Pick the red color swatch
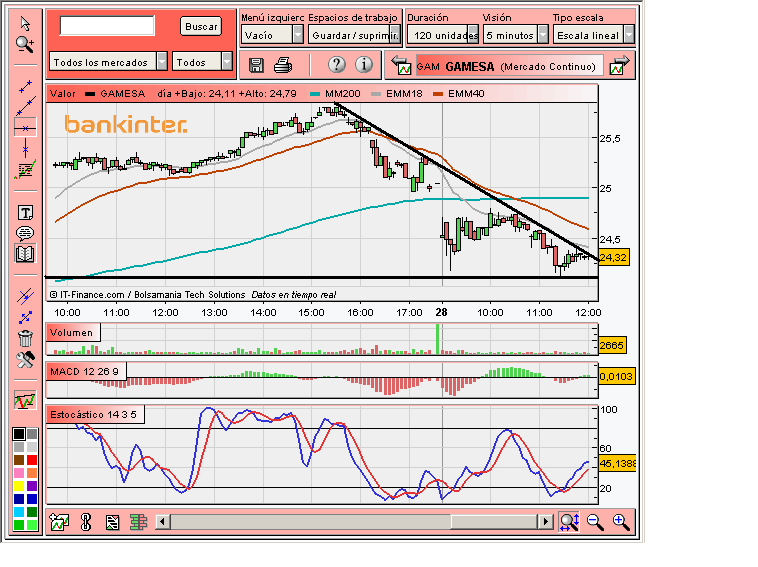 (x=32, y=459)
